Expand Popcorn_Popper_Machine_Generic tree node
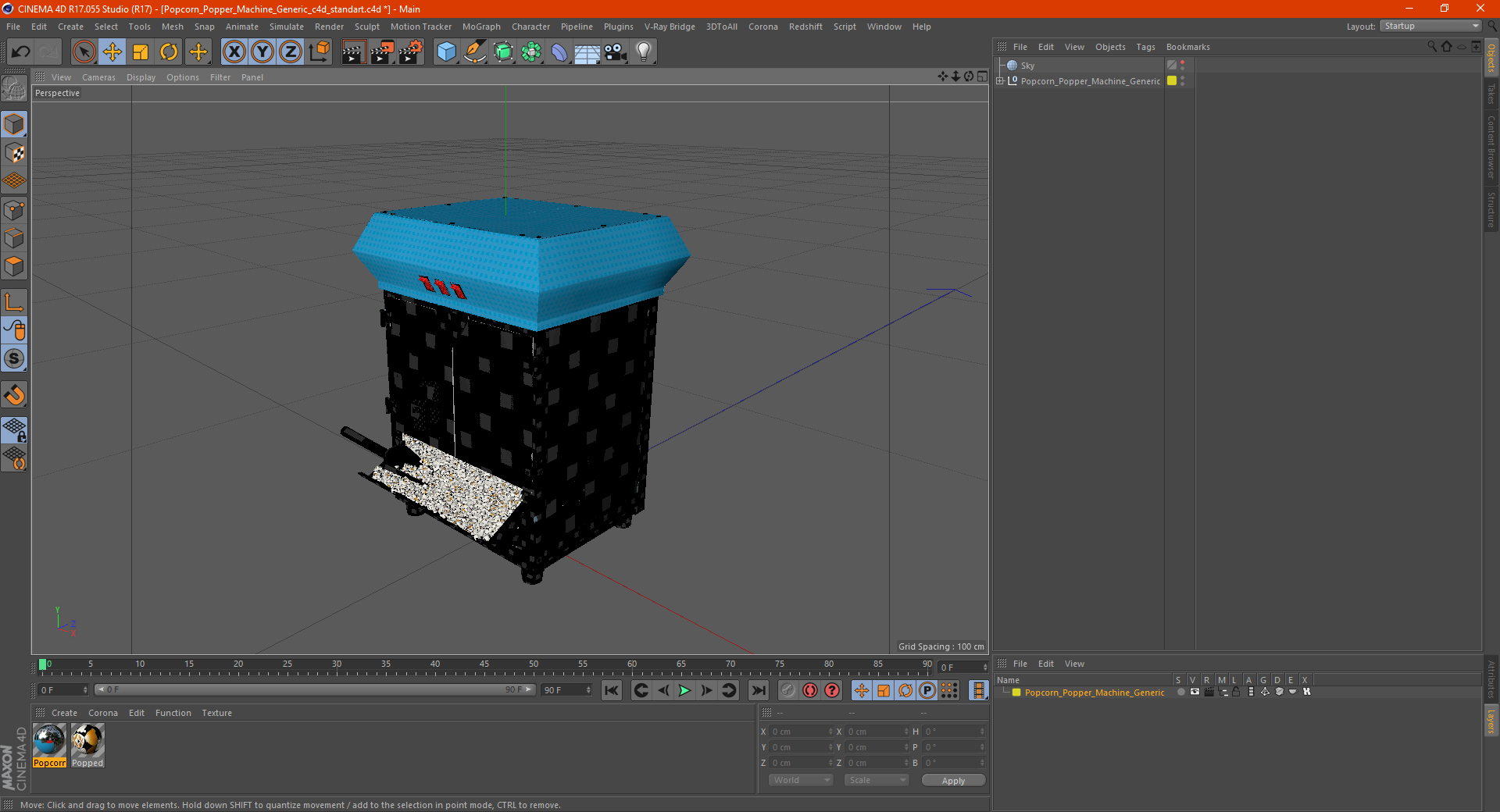1500x812 pixels. pos(1000,81)
